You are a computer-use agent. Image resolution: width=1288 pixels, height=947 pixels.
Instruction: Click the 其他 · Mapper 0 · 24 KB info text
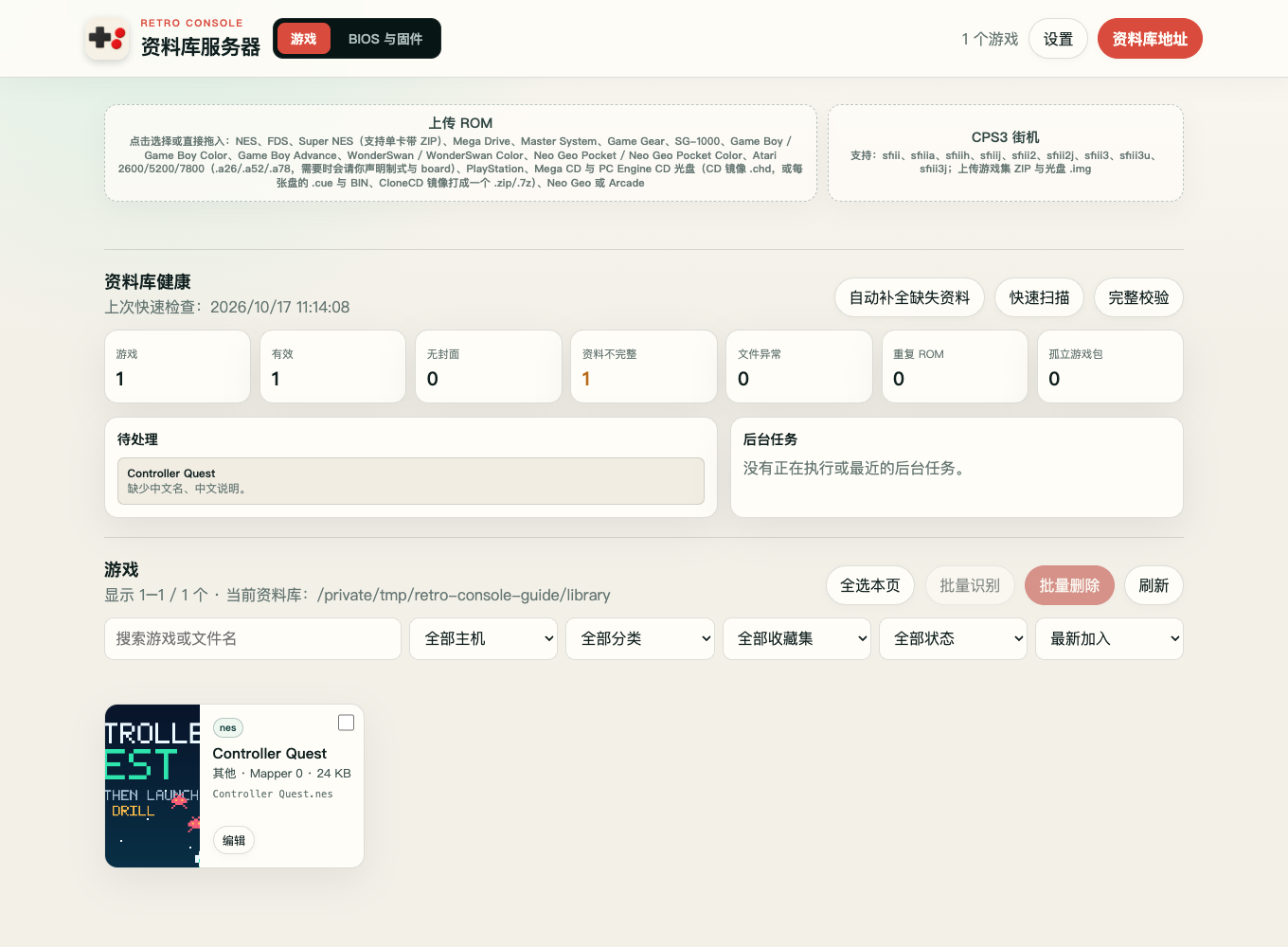click(282, 774)
